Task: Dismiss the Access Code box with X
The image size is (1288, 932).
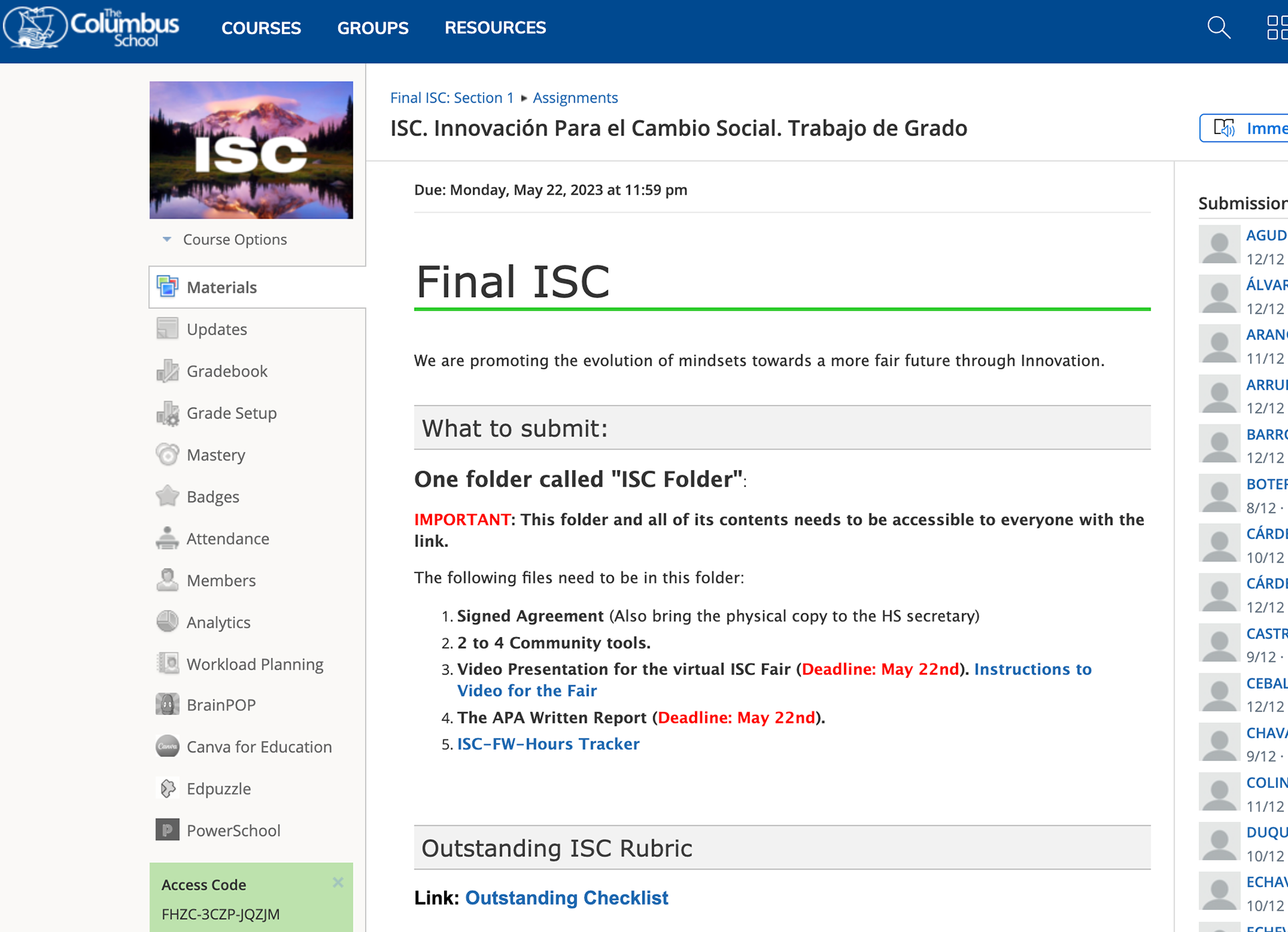Action: [x=338, y=882]
